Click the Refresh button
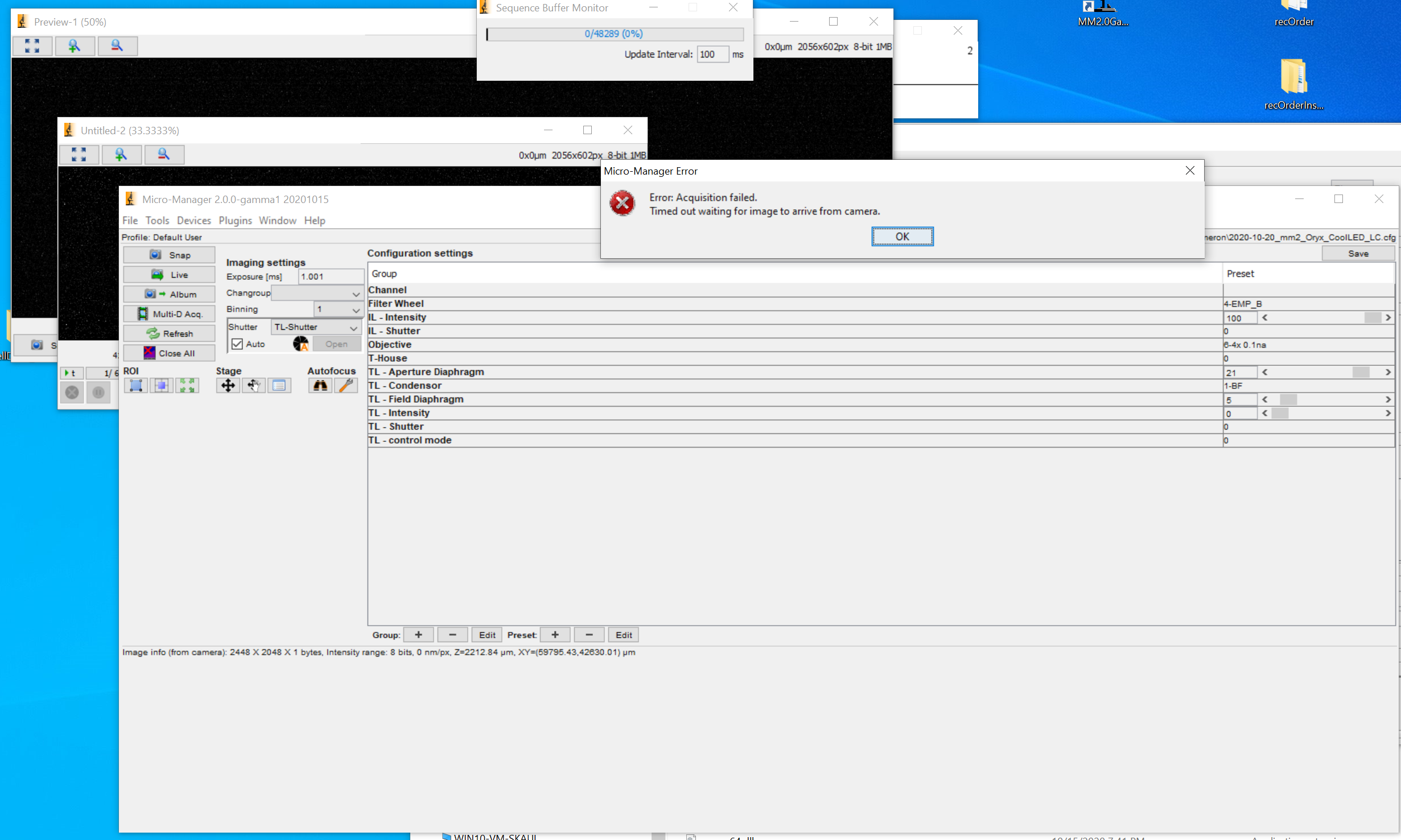The height and width of the screenshot is (840, 1401). tap(169, 333)
